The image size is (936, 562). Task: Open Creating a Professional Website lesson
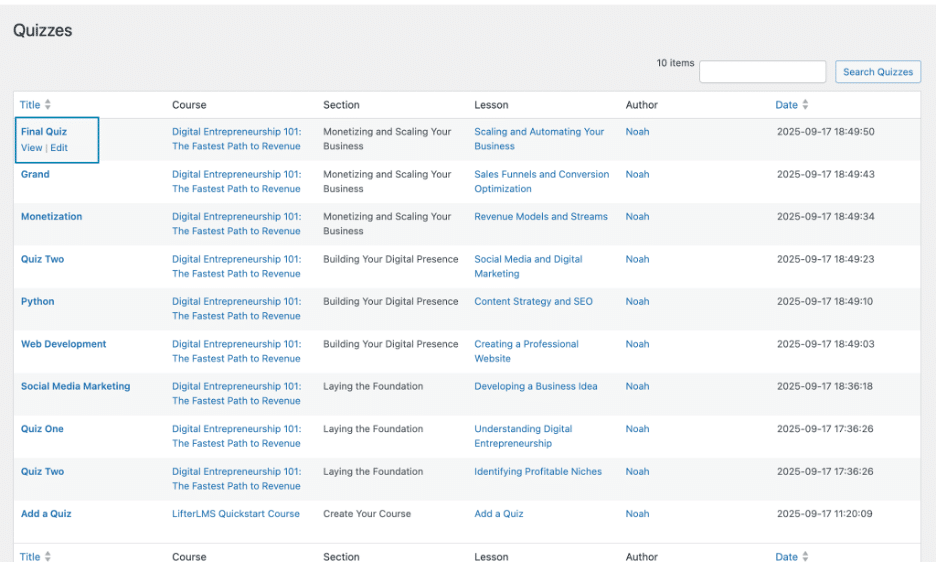coord(526,351)
